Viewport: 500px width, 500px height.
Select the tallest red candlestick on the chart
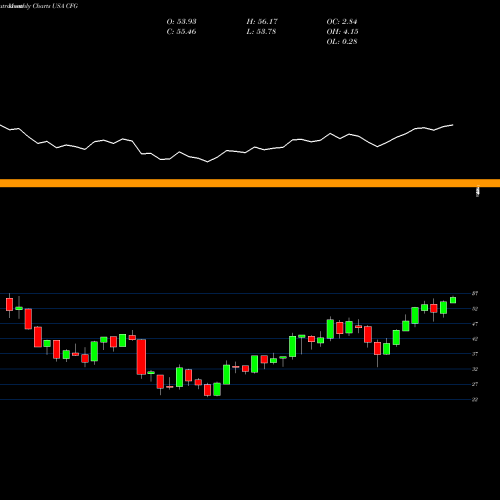click(x=141, y=357)
